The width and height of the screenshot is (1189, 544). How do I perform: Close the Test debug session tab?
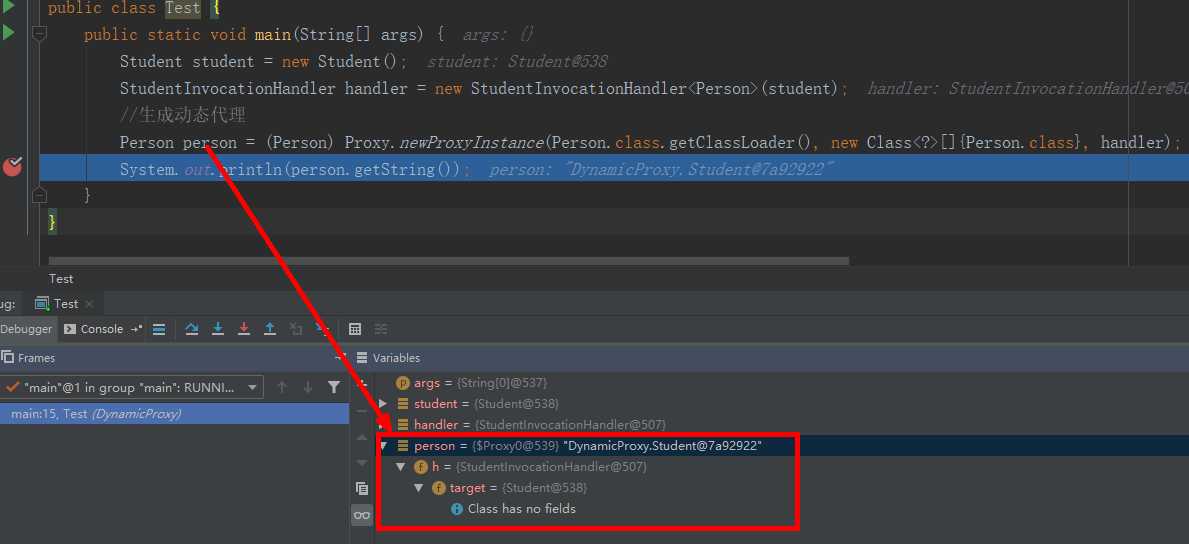click(89, 303)
